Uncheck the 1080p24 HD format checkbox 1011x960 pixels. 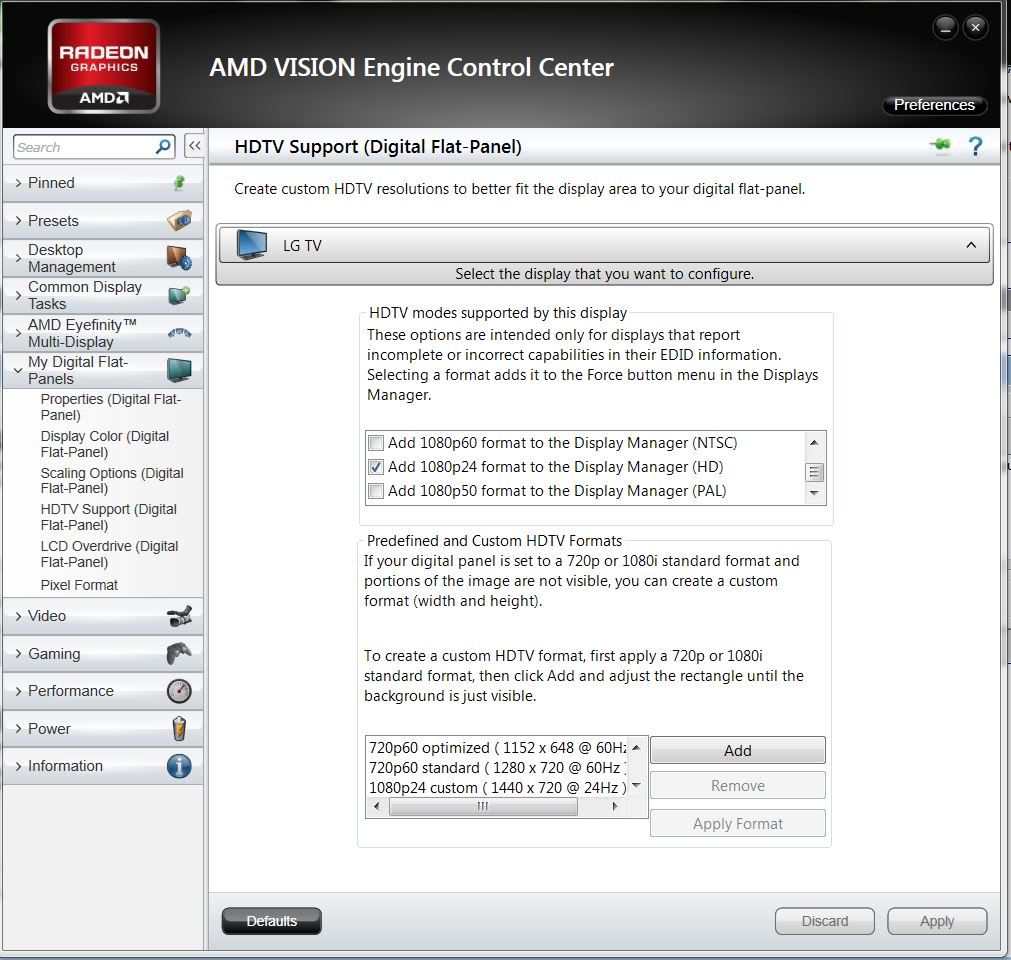tap(375, 467)
